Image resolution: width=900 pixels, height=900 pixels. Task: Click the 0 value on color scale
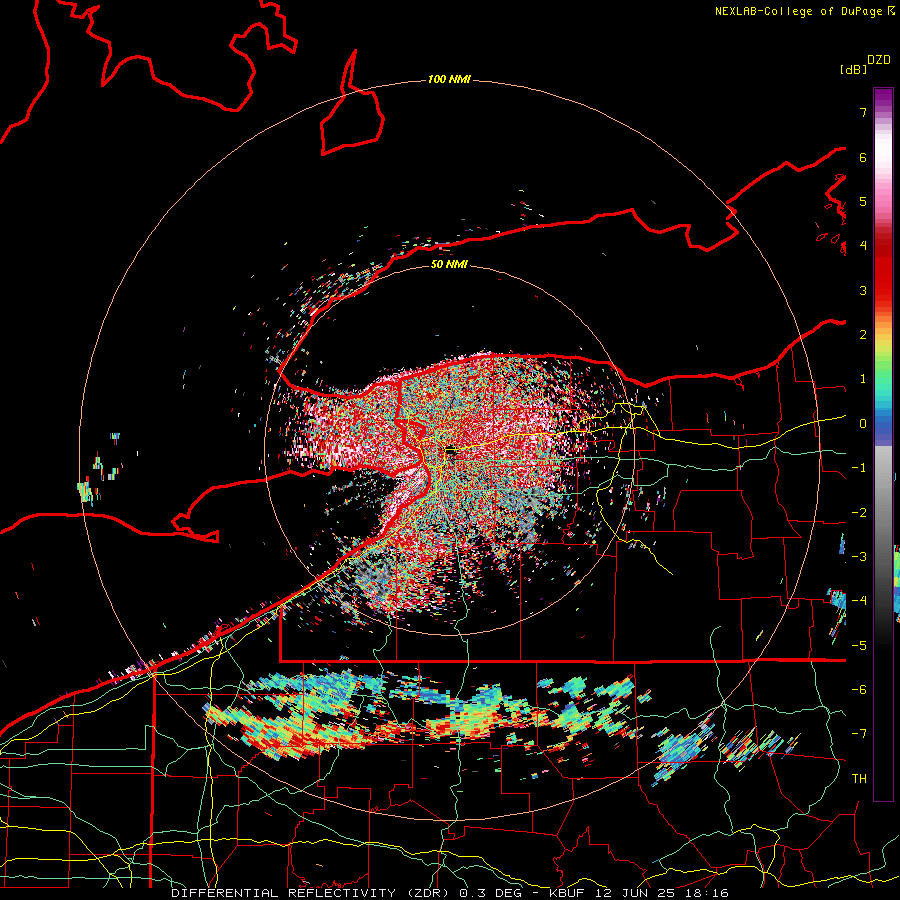click(x=863, y=424)
